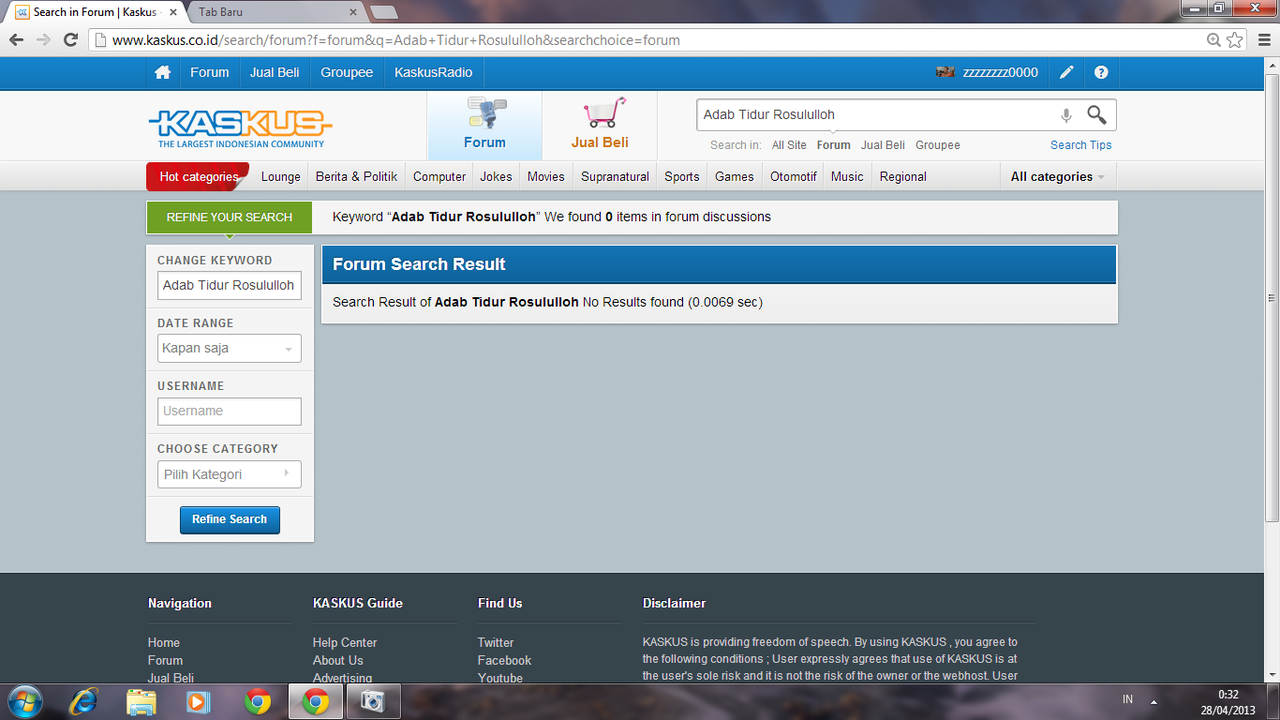
Task: Select Jual Beli search scope
Action: pyautogui.click(x=883, y=145)
